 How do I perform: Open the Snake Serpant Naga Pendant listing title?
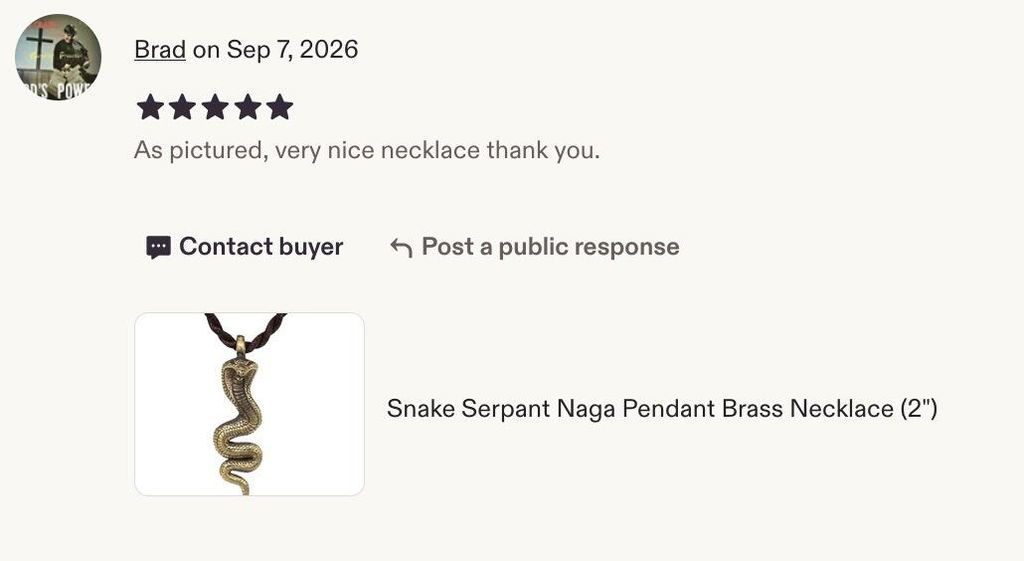(662, 409)
